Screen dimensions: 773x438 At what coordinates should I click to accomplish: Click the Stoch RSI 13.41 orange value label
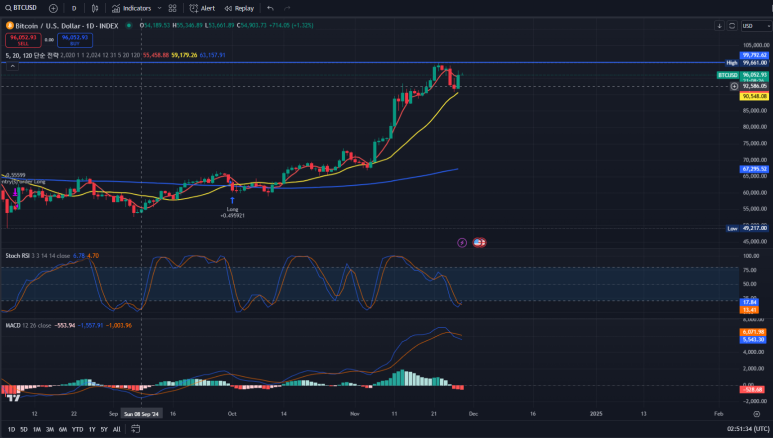point(749,310)
